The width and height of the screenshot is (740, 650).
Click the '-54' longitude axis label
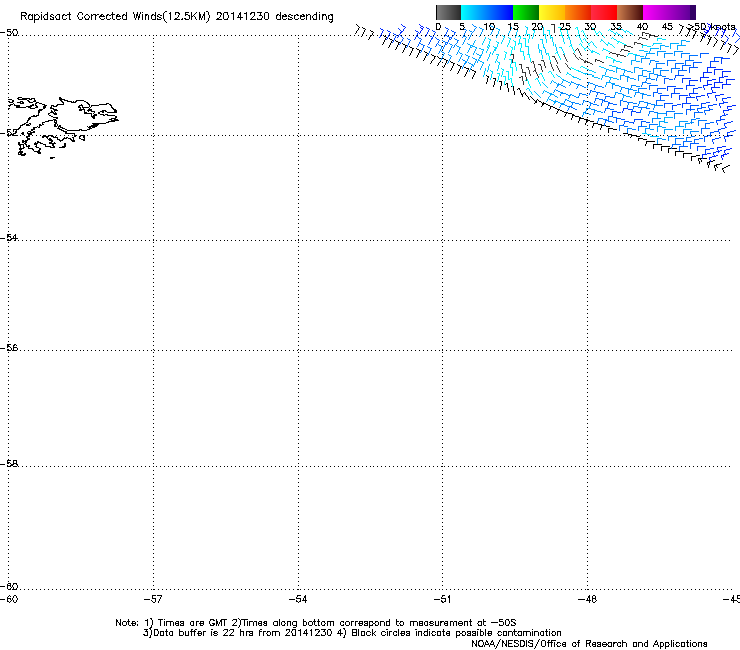tap(298, 599)
